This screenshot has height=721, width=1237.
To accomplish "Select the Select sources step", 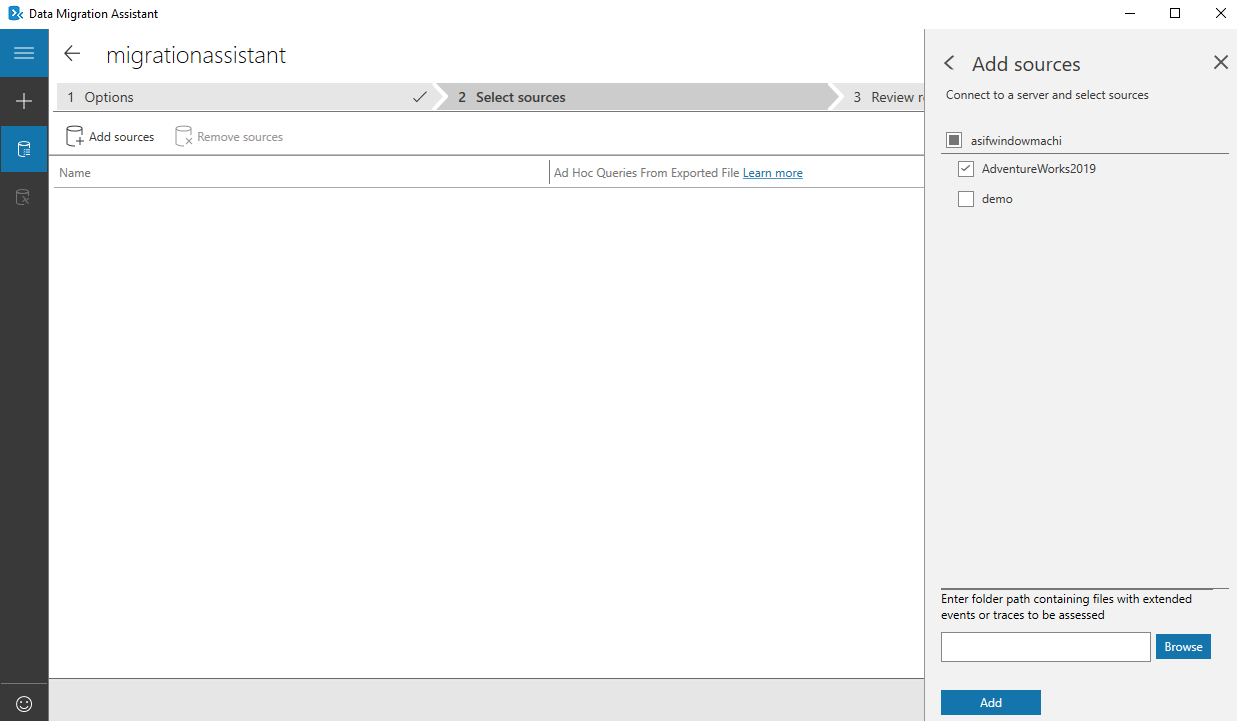I will pos(630,97).
